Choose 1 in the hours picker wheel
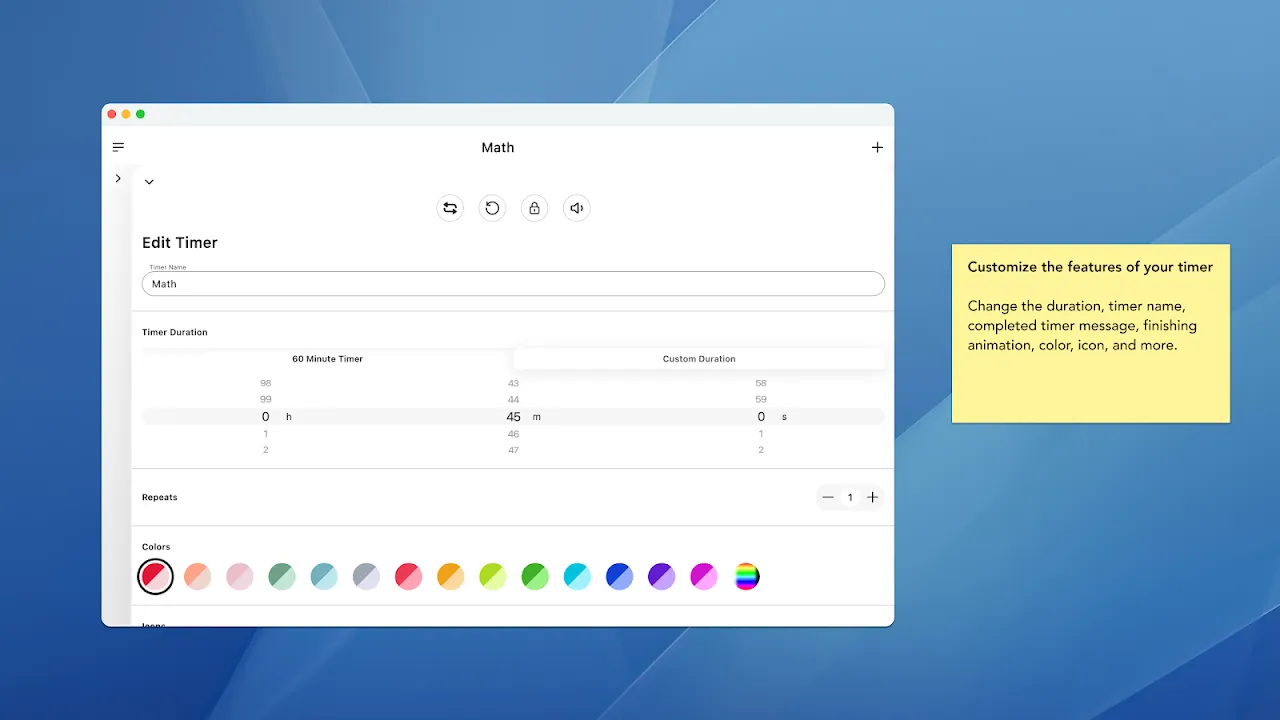 pyautogui.click(x=265, y=433)
